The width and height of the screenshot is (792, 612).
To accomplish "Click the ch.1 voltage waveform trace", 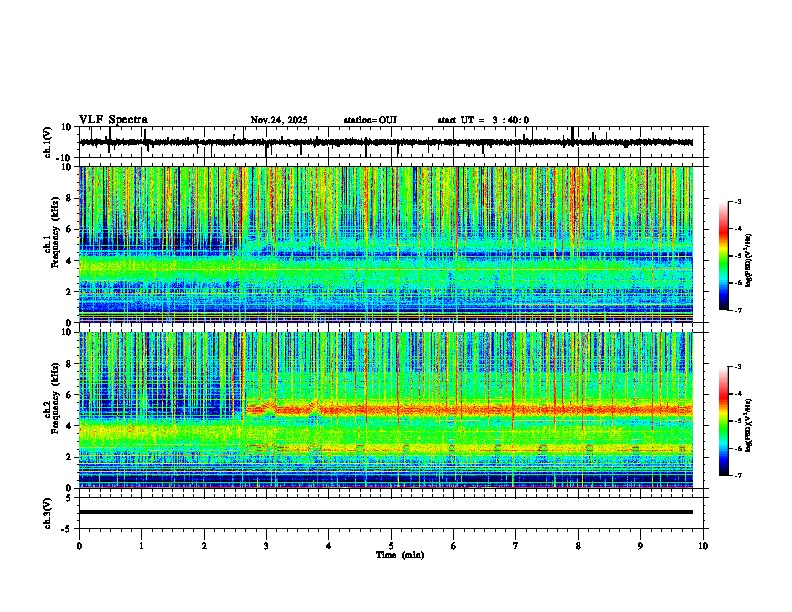I will pyautogui.click(x=386, y=142).
